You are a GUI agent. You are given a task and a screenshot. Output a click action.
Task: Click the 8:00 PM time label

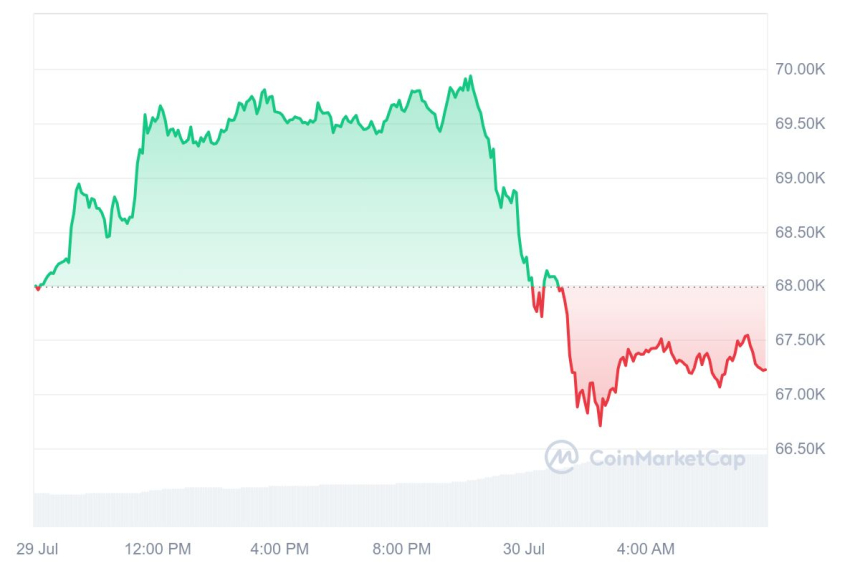click(401, 548)
